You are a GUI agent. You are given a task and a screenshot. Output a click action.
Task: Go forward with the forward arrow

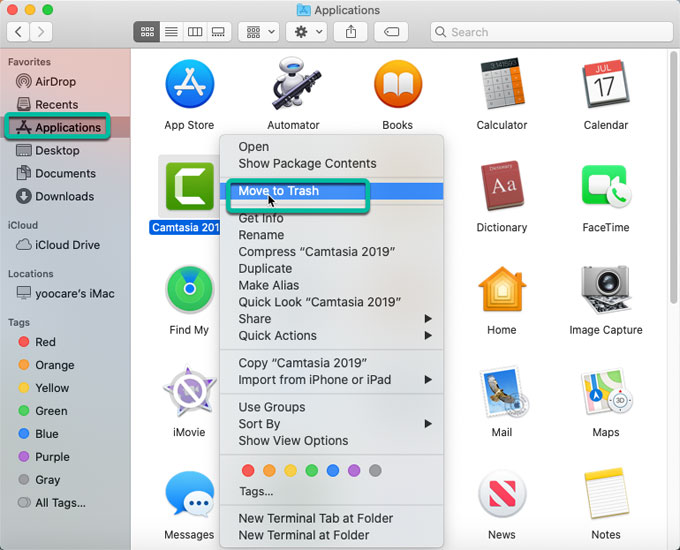click(x=41, y=32)
